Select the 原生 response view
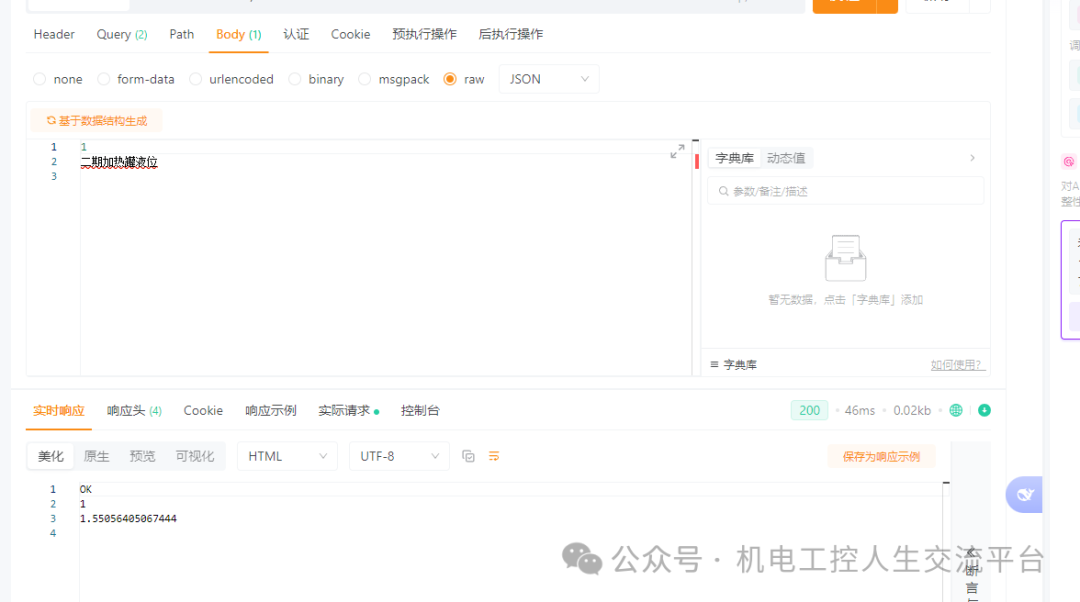 [96, 456]
